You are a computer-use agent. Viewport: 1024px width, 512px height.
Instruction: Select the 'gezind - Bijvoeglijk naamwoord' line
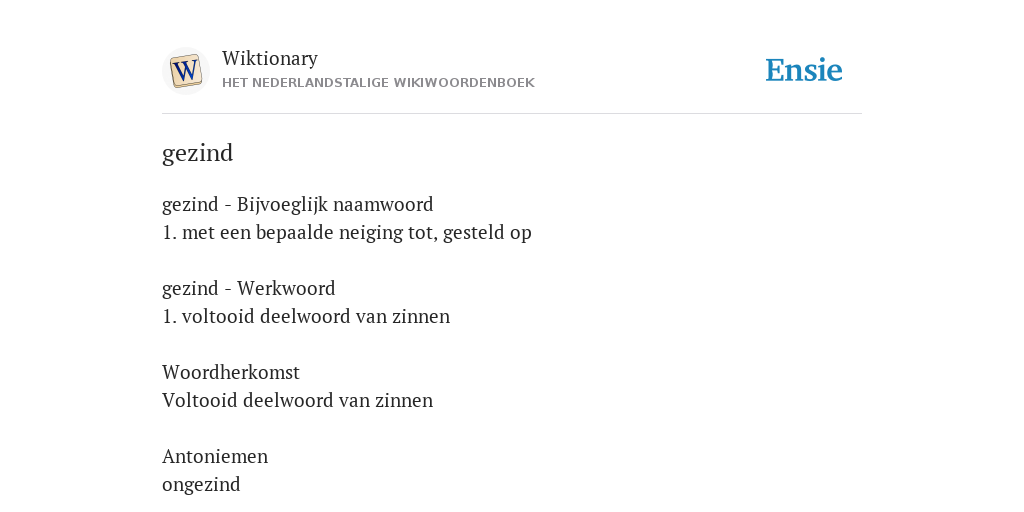tap(298, 205)
